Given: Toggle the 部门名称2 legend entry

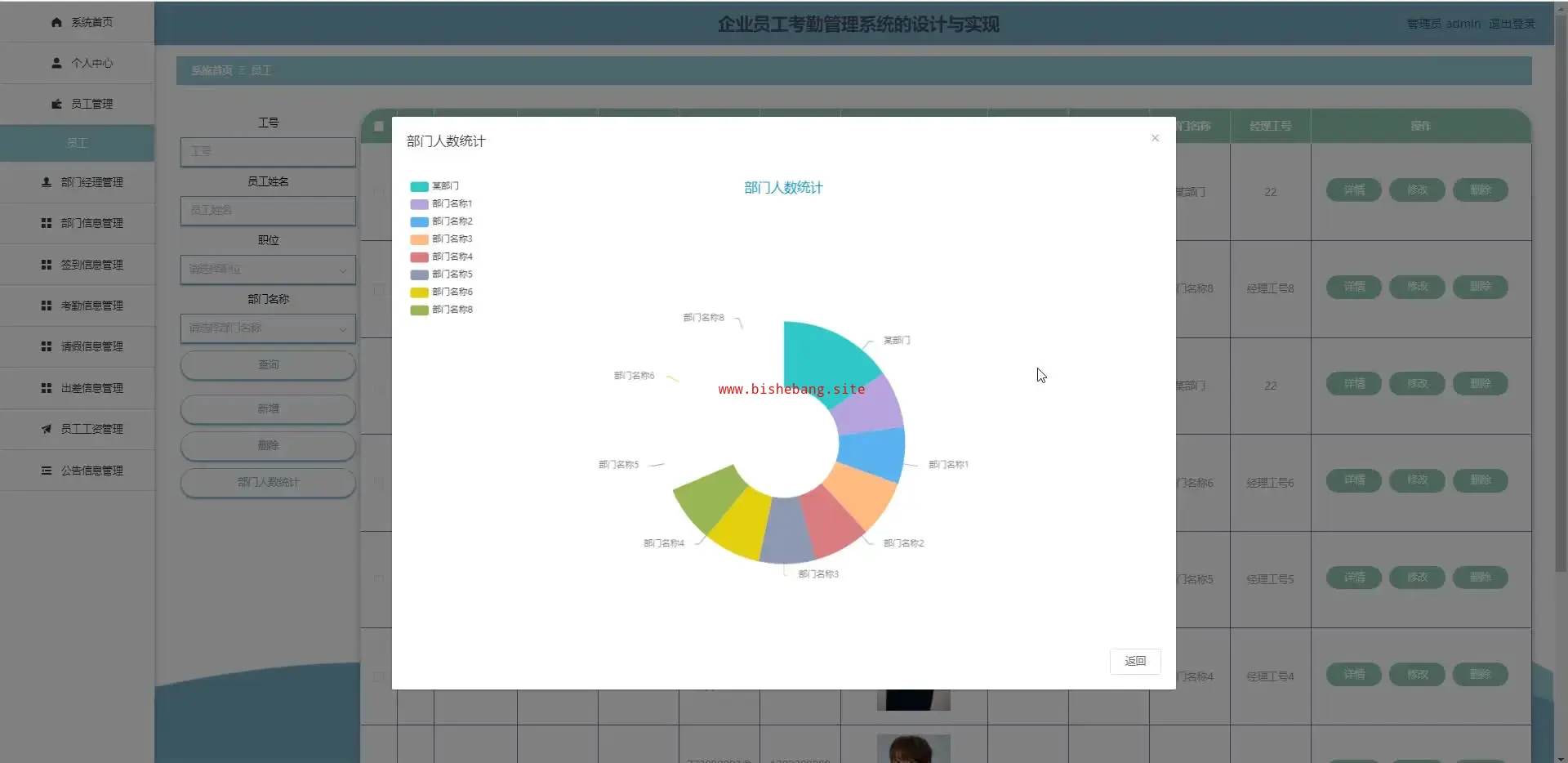Looking at the screenshot, I should click(441, 221).
